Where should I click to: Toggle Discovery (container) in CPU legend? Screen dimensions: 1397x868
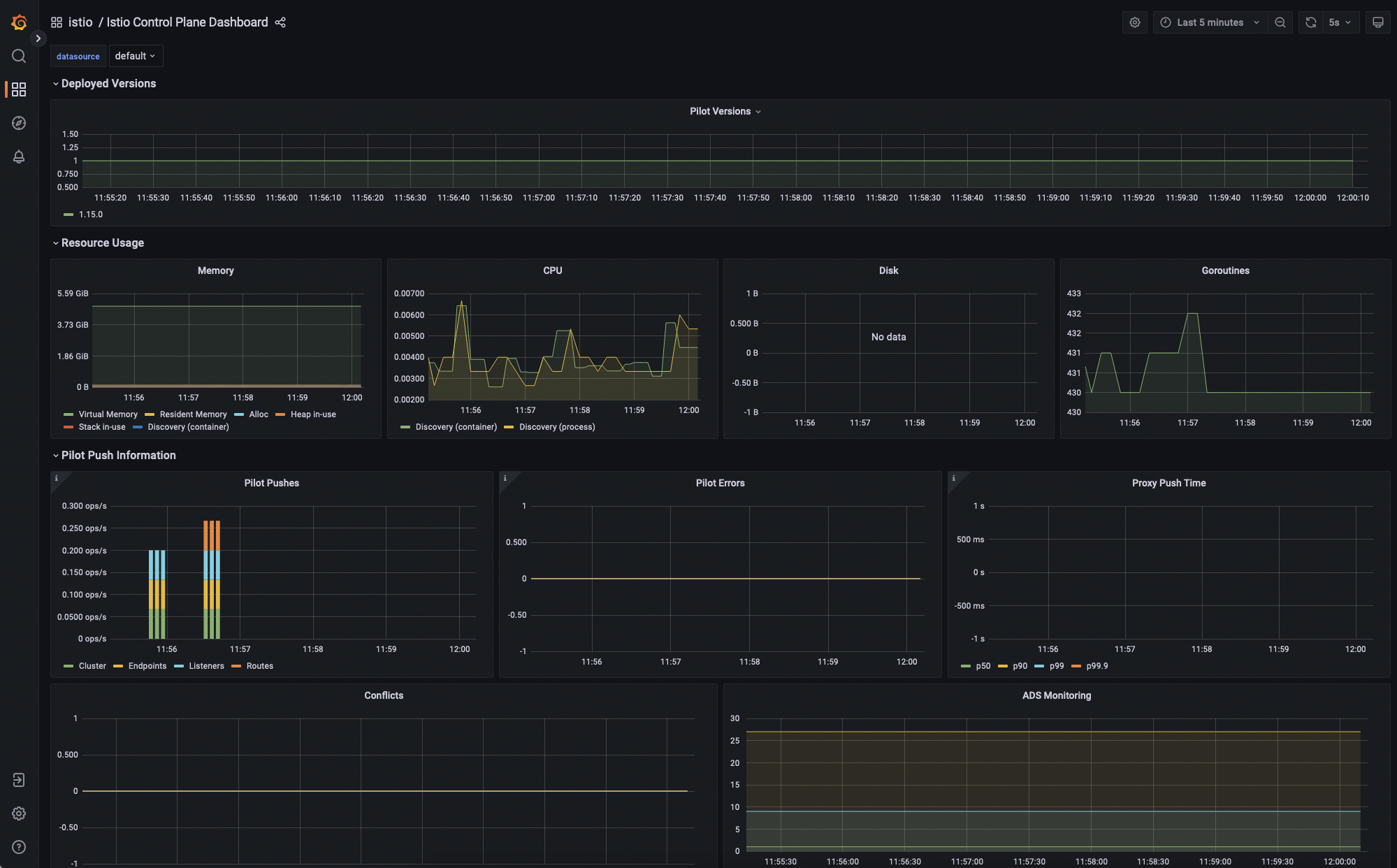(456, 427)
